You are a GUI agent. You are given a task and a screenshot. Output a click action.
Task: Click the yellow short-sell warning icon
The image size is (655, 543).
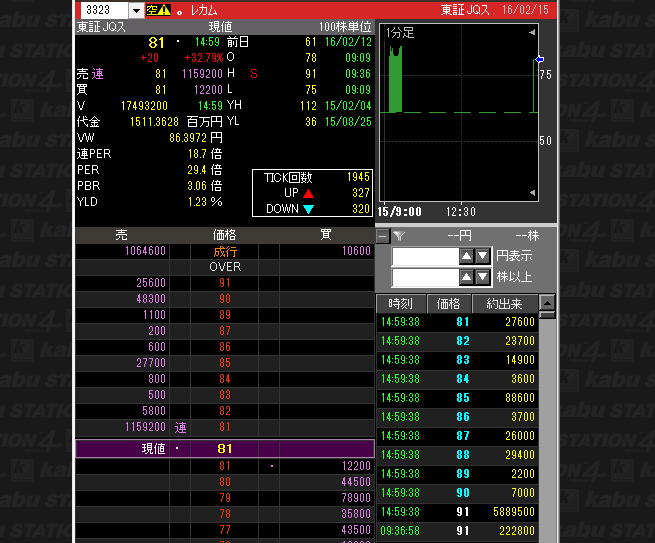click(158, 10)
